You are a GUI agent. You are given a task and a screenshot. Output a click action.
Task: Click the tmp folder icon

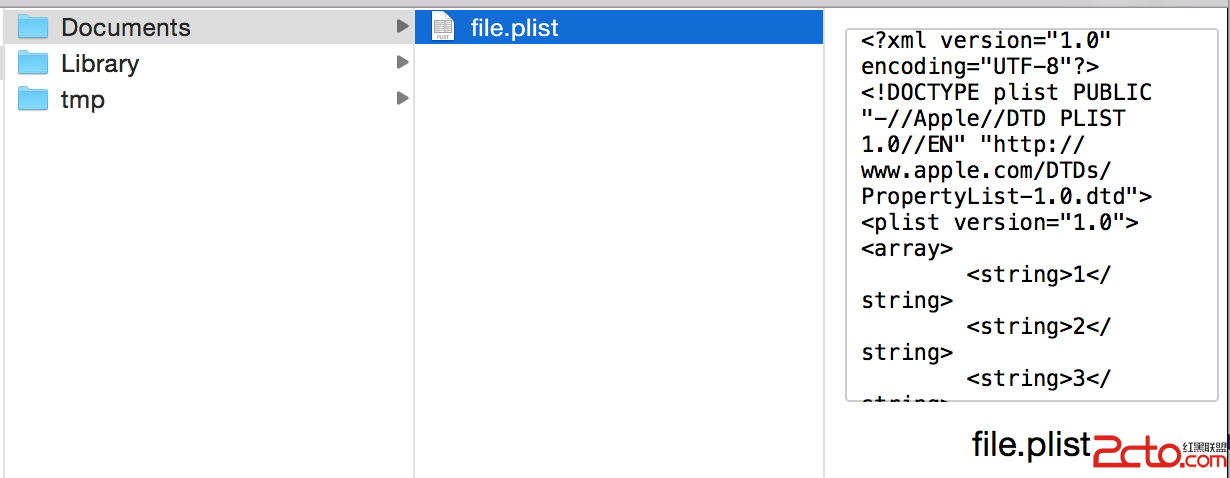33,99
